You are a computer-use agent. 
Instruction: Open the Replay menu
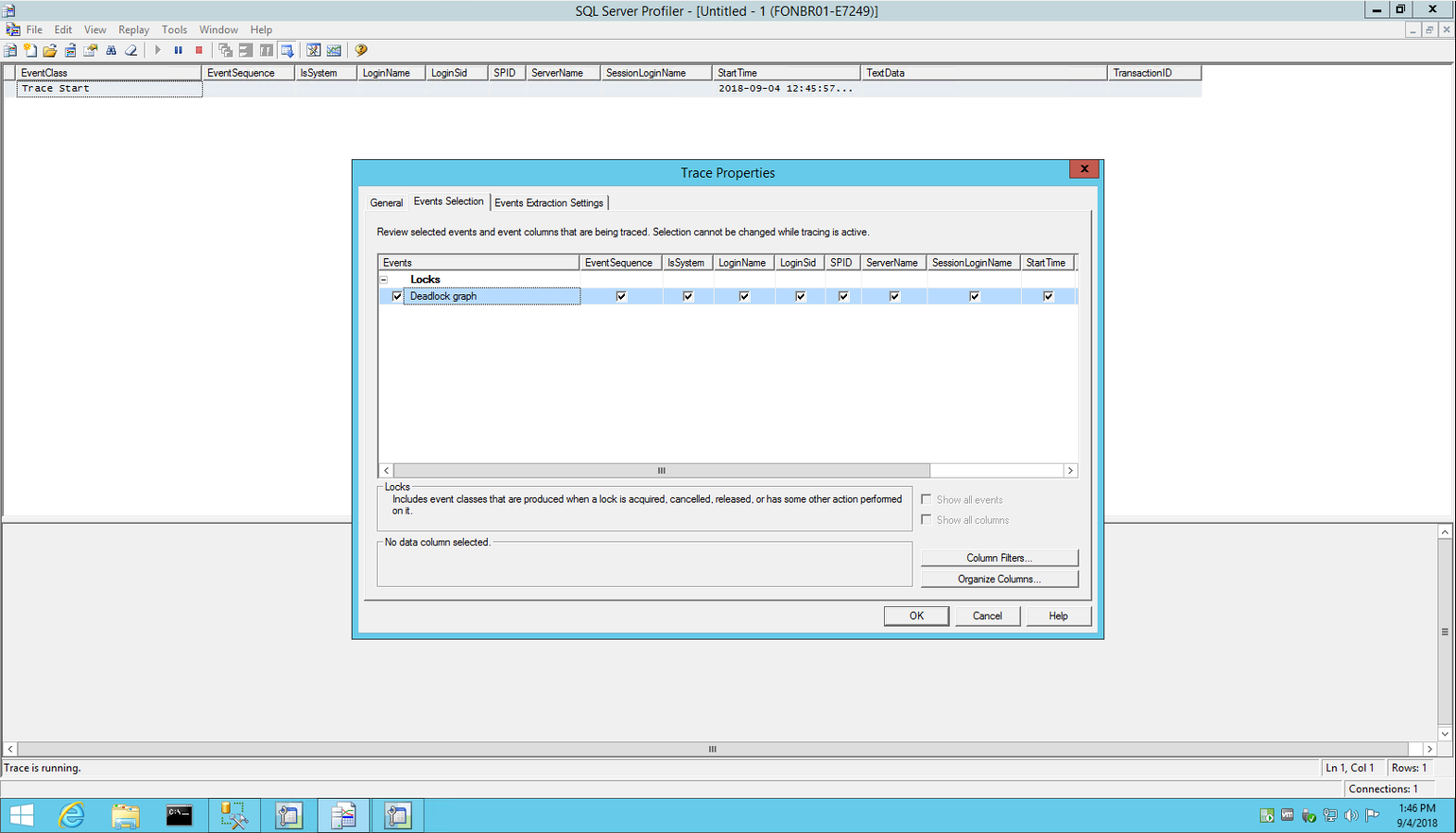133,30
